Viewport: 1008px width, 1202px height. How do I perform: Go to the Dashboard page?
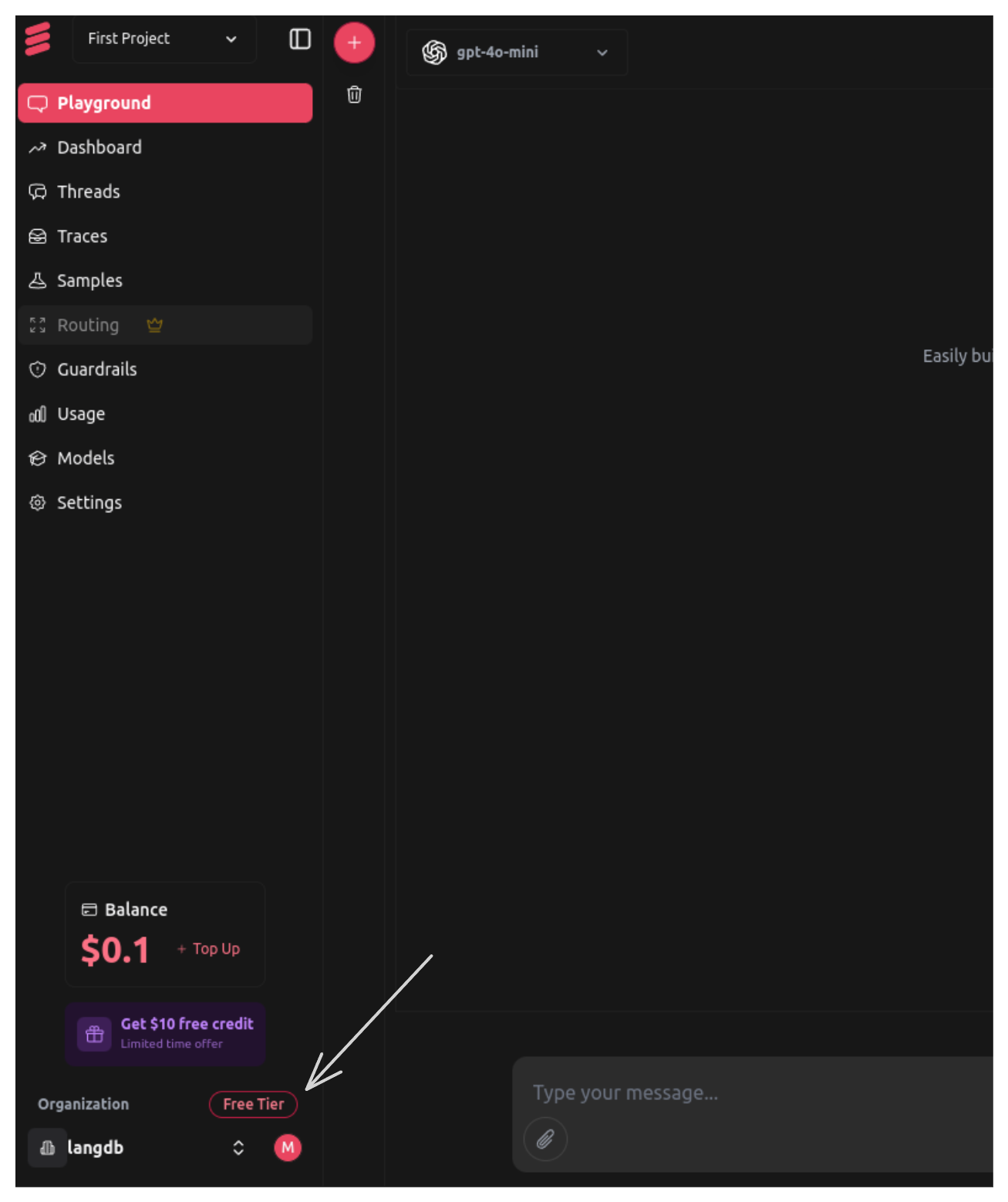(x=99, y=147)
